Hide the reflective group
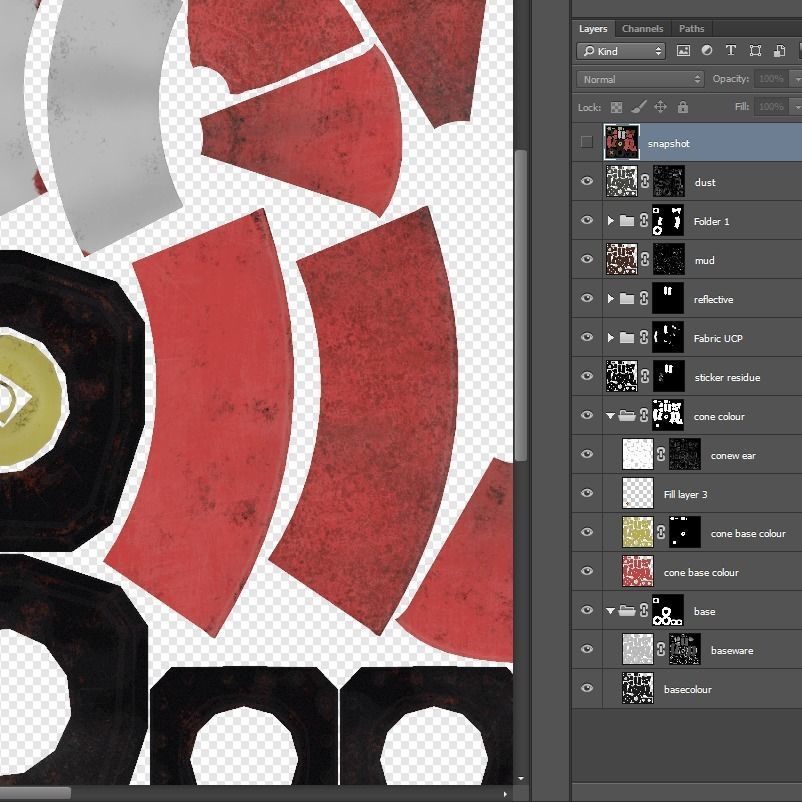802x802 pixels. 587,298
